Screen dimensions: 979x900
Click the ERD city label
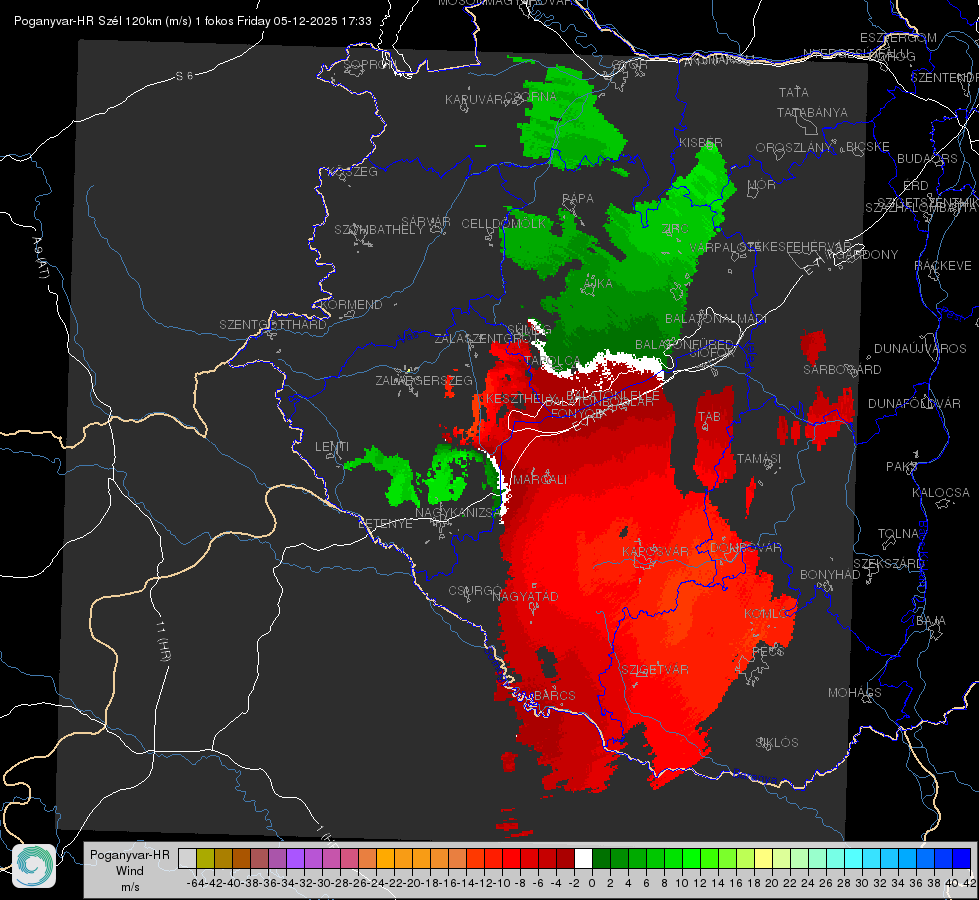[x=916, y=185]
